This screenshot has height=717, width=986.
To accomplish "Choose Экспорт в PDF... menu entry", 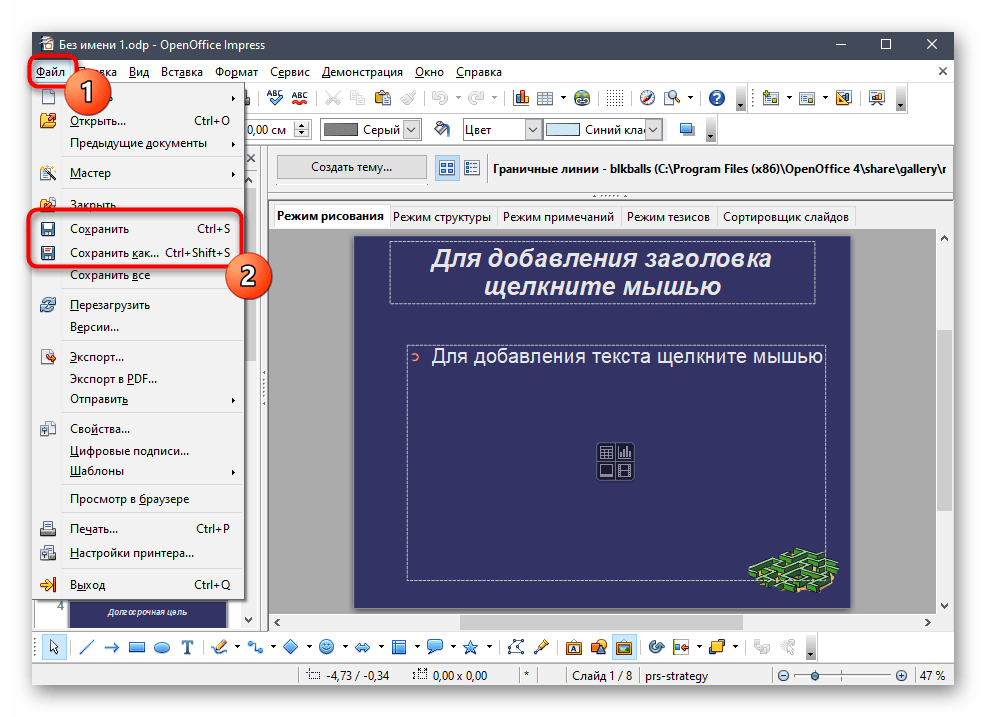I will [113, 379].
